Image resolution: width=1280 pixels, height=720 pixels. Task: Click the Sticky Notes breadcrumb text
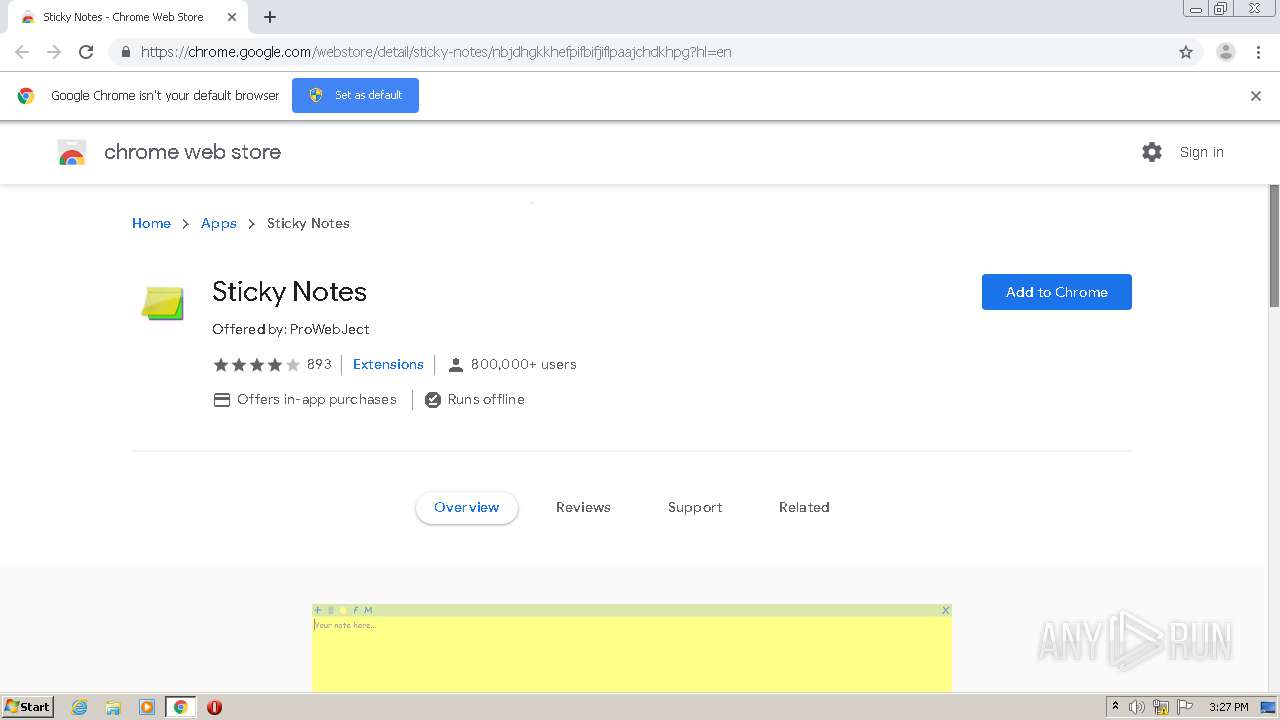pyautogui.click(x=308, y=223)
